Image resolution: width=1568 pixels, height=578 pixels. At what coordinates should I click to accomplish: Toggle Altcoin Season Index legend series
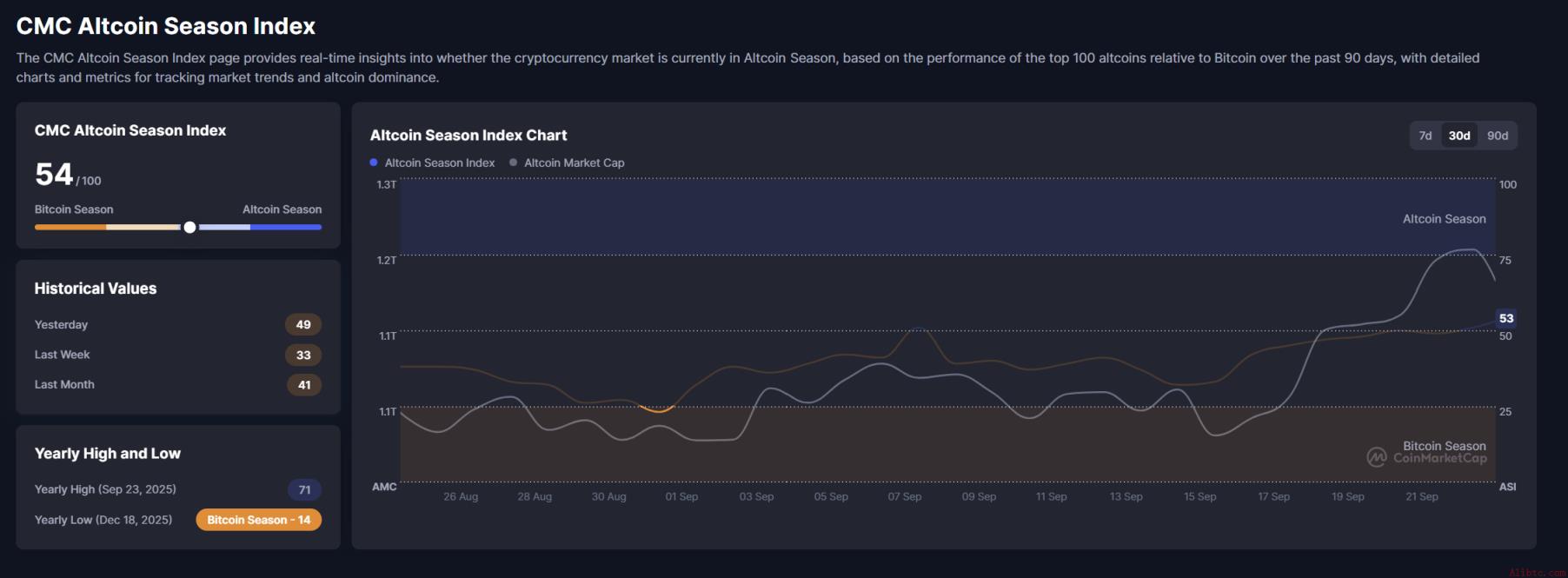coord(432,163)
